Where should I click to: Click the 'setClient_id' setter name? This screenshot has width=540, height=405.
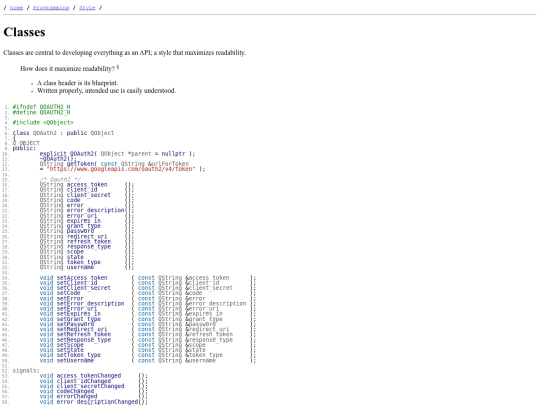[x=77, y=283]
